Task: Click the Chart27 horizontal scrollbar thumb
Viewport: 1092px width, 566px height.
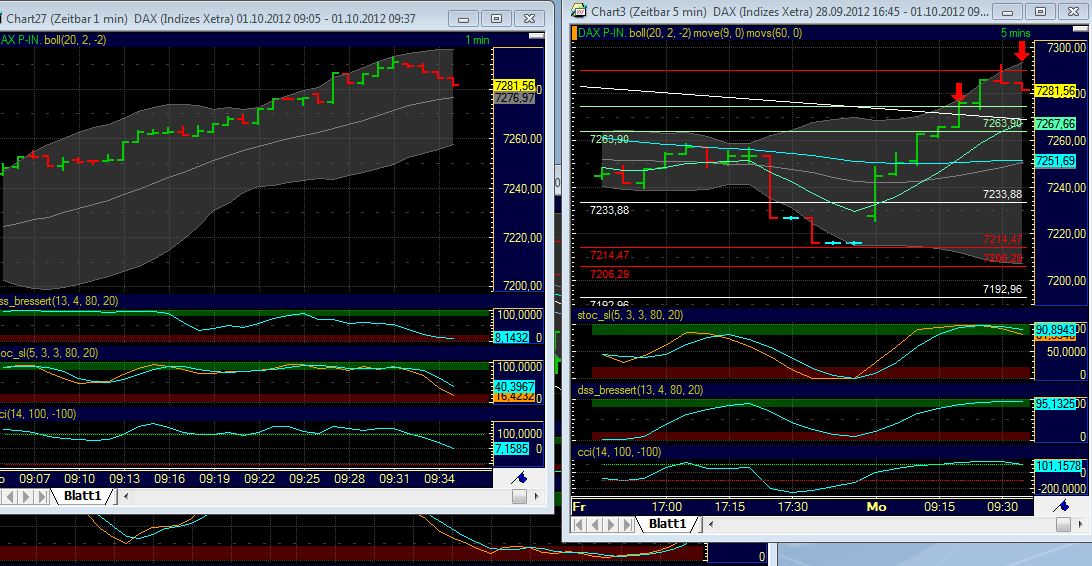Action: pyautogui.click(x=520, y=496)
